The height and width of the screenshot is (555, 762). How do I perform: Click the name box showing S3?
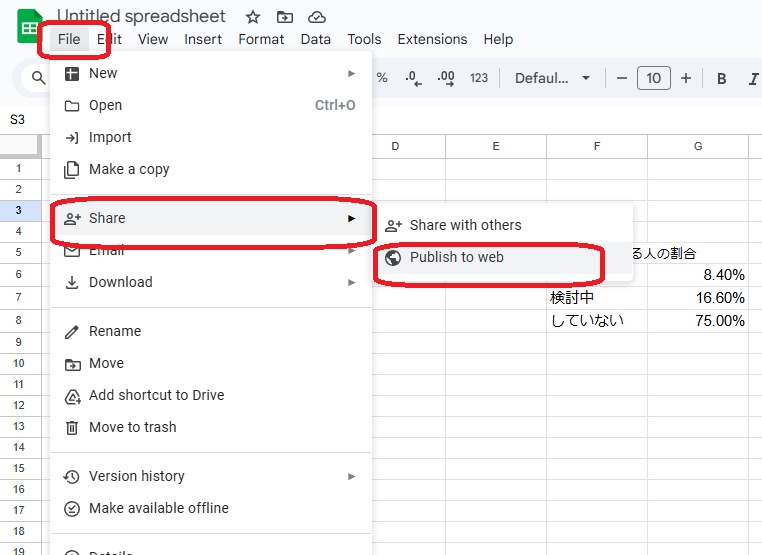(x=17, y=120)
